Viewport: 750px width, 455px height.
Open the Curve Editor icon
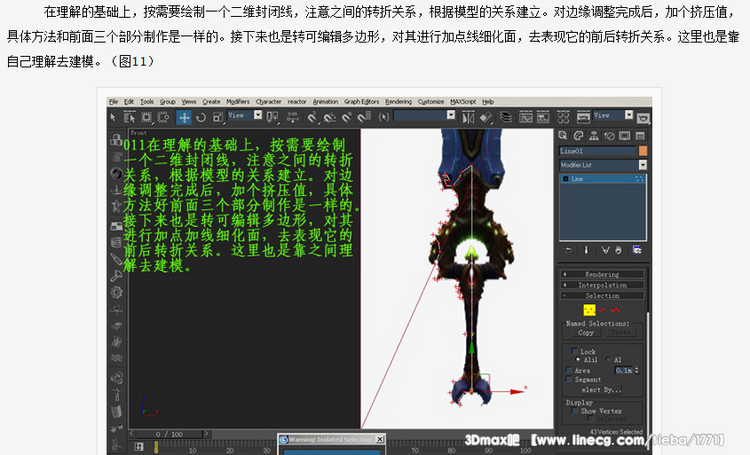pos(526,117)
